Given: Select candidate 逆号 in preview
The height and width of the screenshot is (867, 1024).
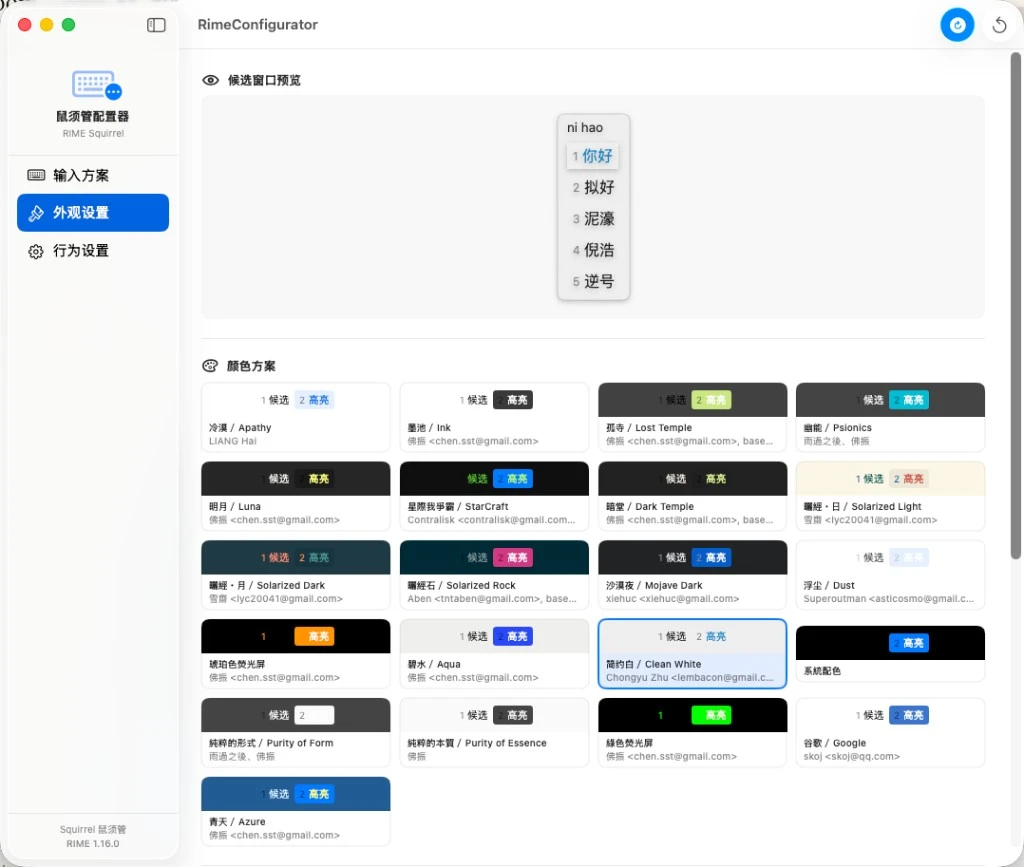Looking at the screenshot, I should (x=592, y=281).
